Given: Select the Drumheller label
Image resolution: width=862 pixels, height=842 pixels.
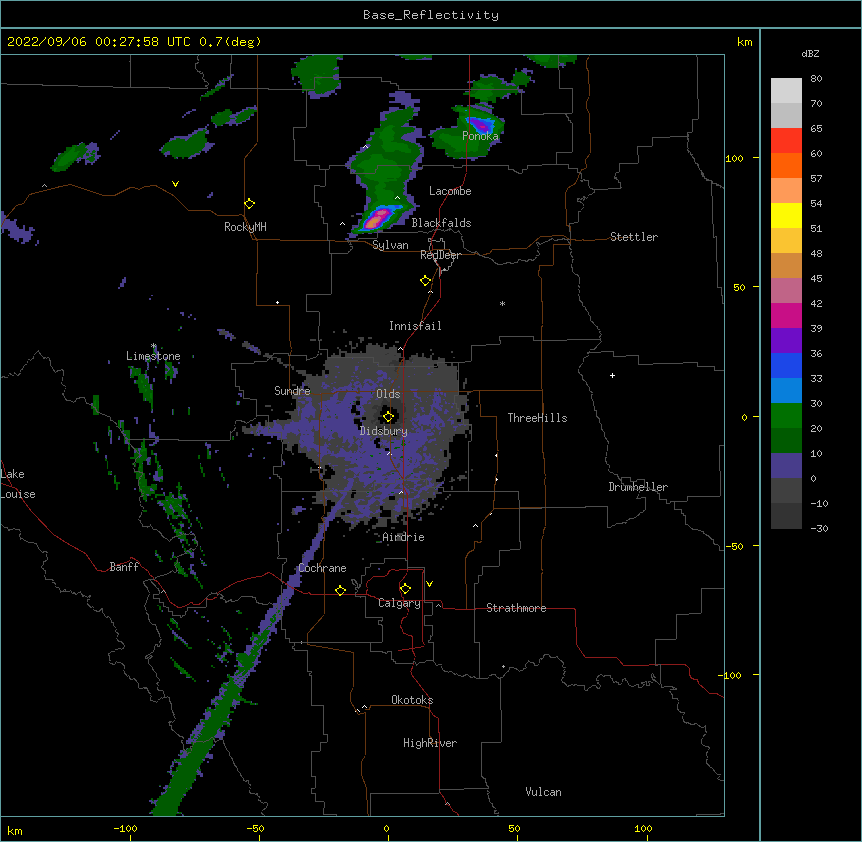Looking at the screenshot, I should [x=638, y=487].
